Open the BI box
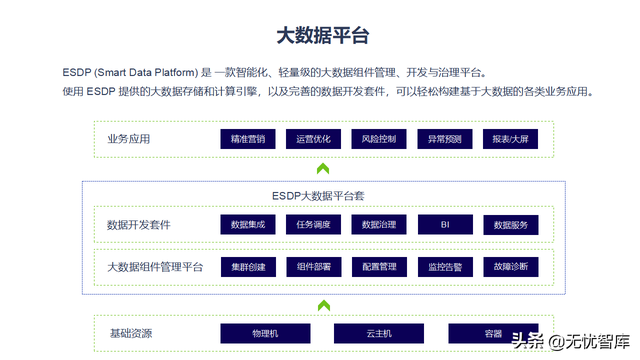 coord(445,224)
